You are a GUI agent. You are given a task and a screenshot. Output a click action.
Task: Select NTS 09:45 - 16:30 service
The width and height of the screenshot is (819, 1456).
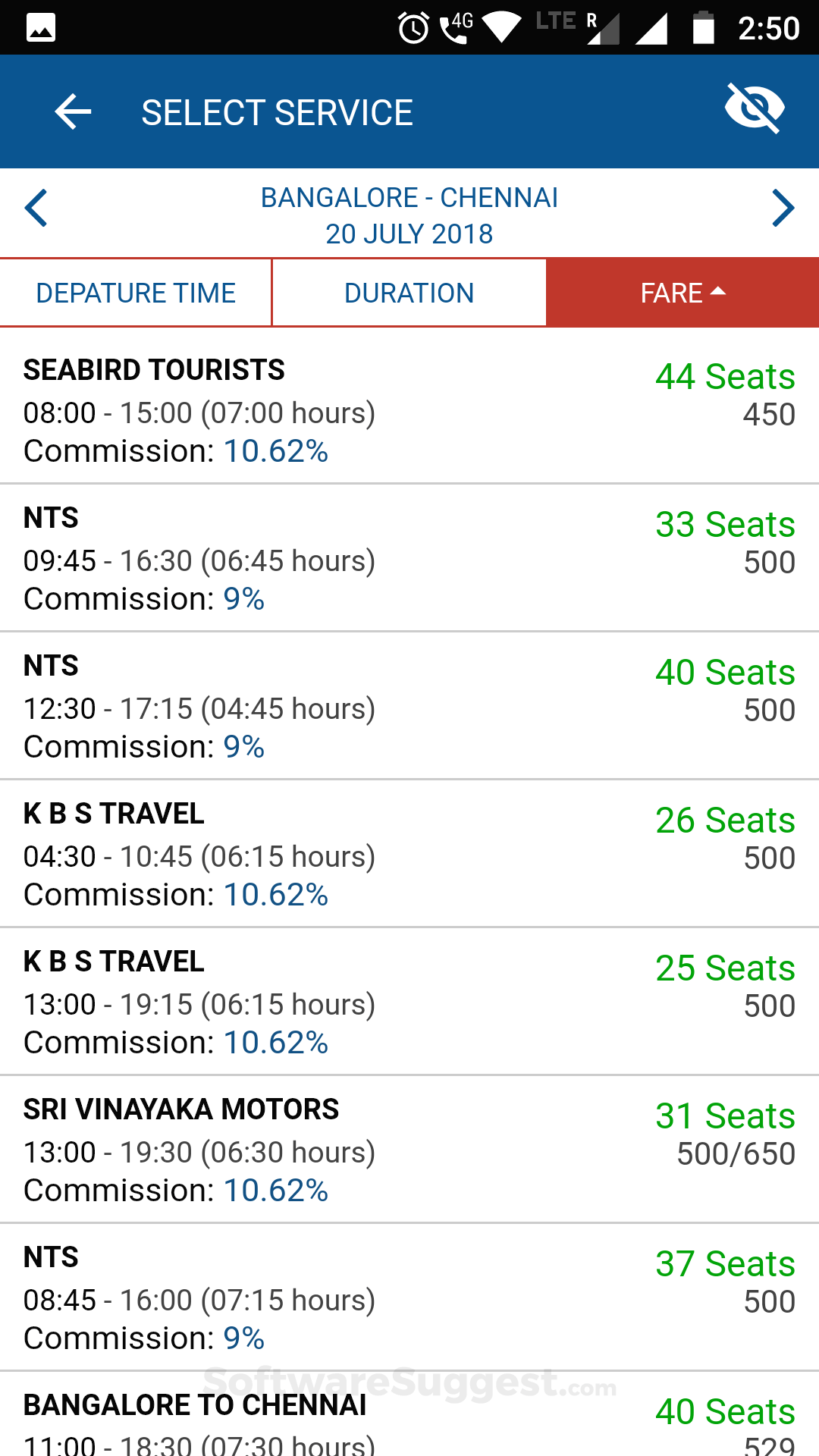[409, 558]
